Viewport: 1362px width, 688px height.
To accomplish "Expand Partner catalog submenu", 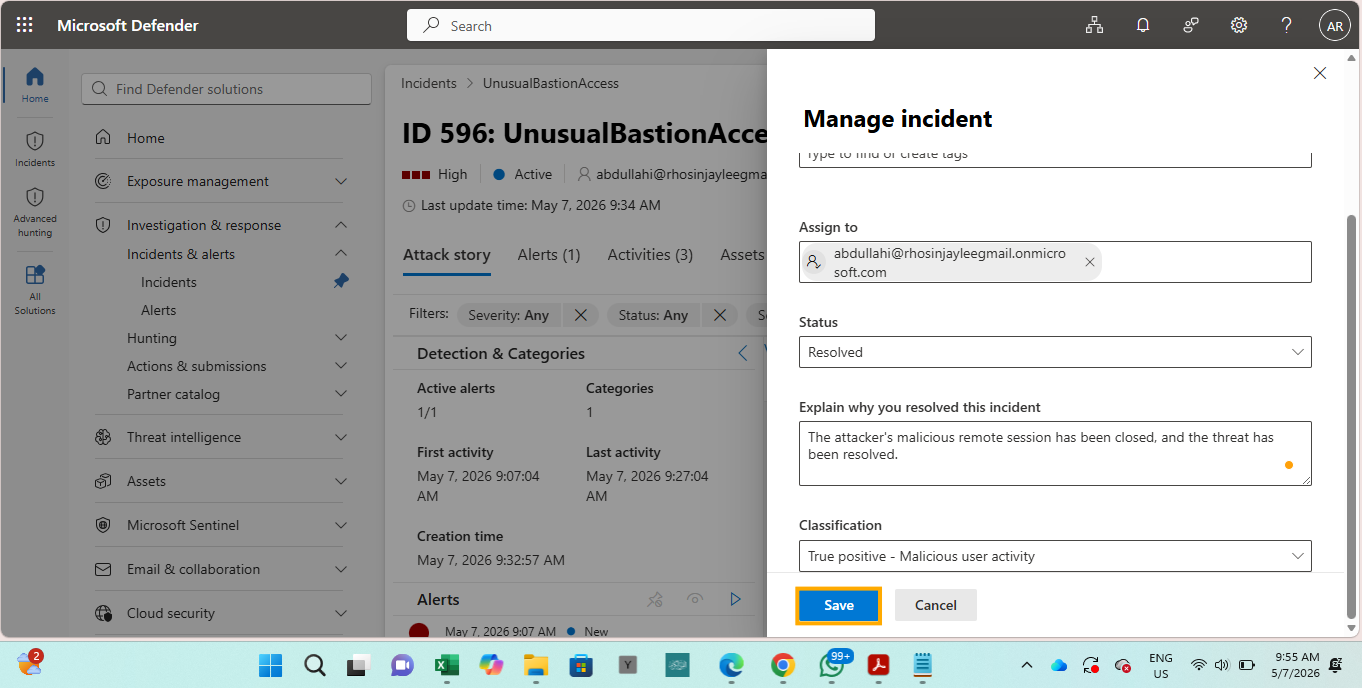I will (341, 394).
